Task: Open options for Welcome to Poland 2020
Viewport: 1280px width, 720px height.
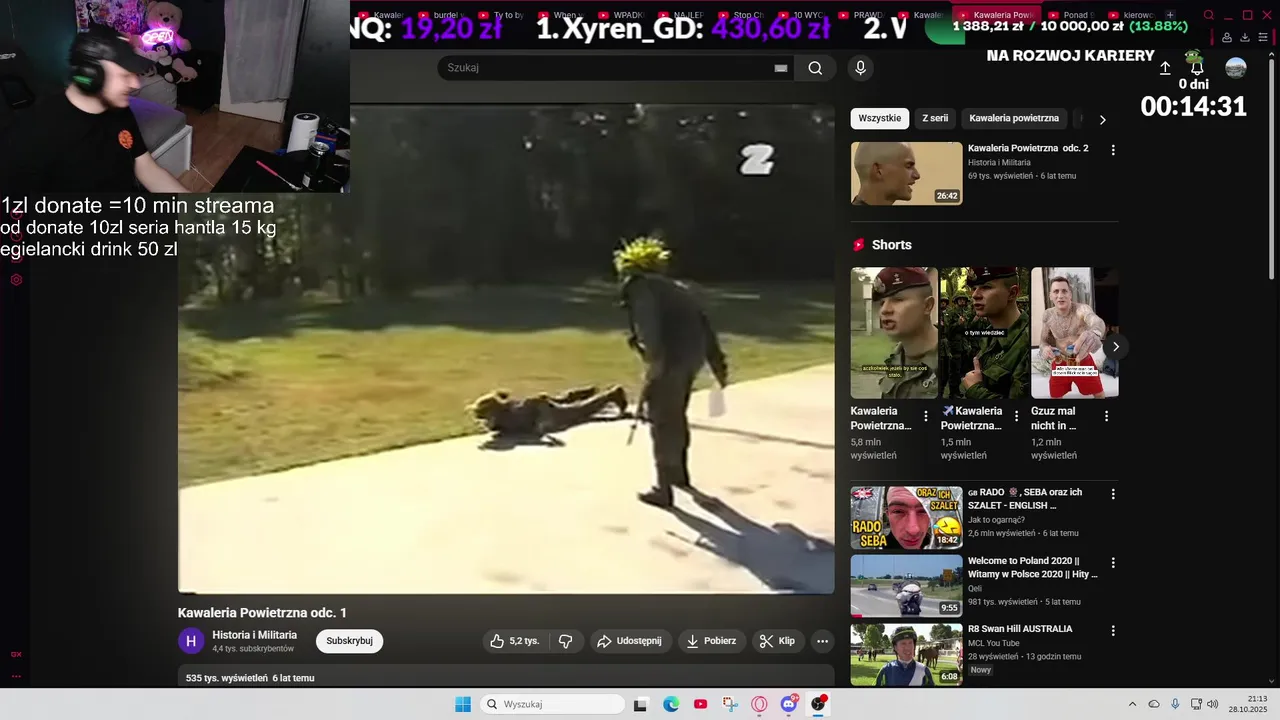Action: tap(1113, 563)
